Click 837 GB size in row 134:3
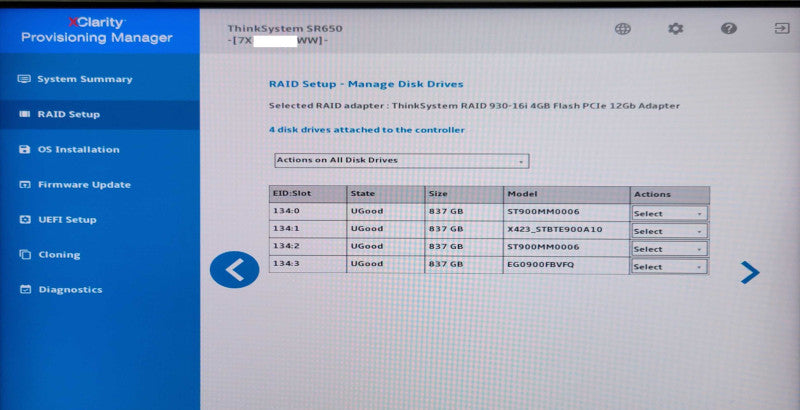The width and height of the screenshot is (800, 410). click(464, 264)
